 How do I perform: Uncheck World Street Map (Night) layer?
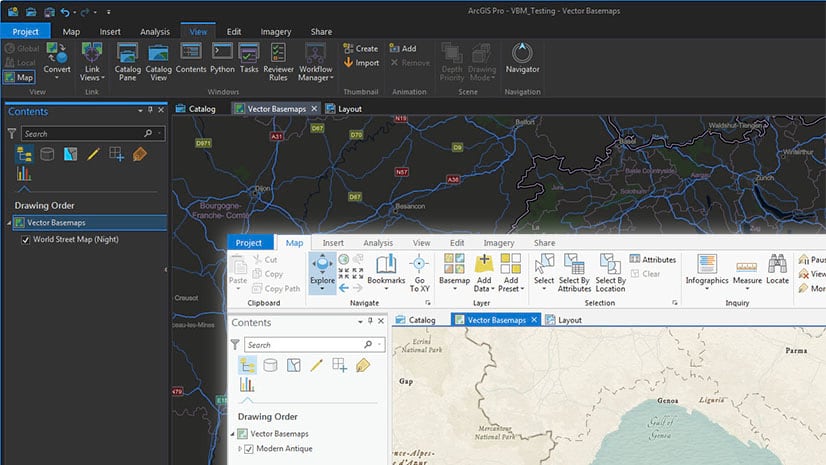click(25, 240)
